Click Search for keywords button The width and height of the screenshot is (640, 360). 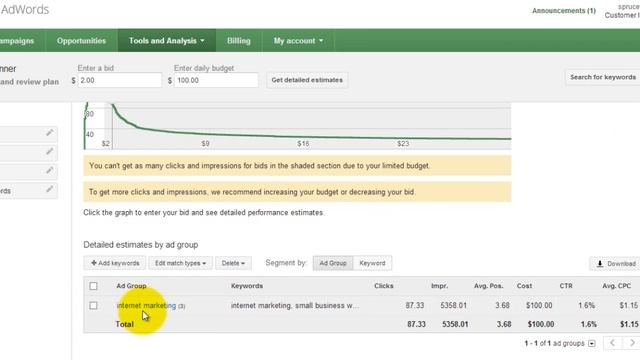coord(602,77)
